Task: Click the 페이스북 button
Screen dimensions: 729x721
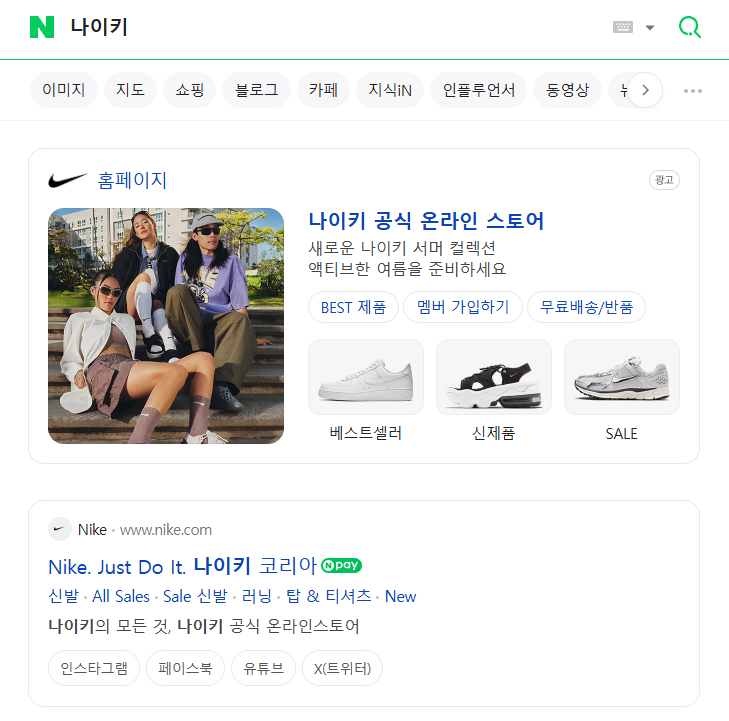Action: click(x=185, y=668)
